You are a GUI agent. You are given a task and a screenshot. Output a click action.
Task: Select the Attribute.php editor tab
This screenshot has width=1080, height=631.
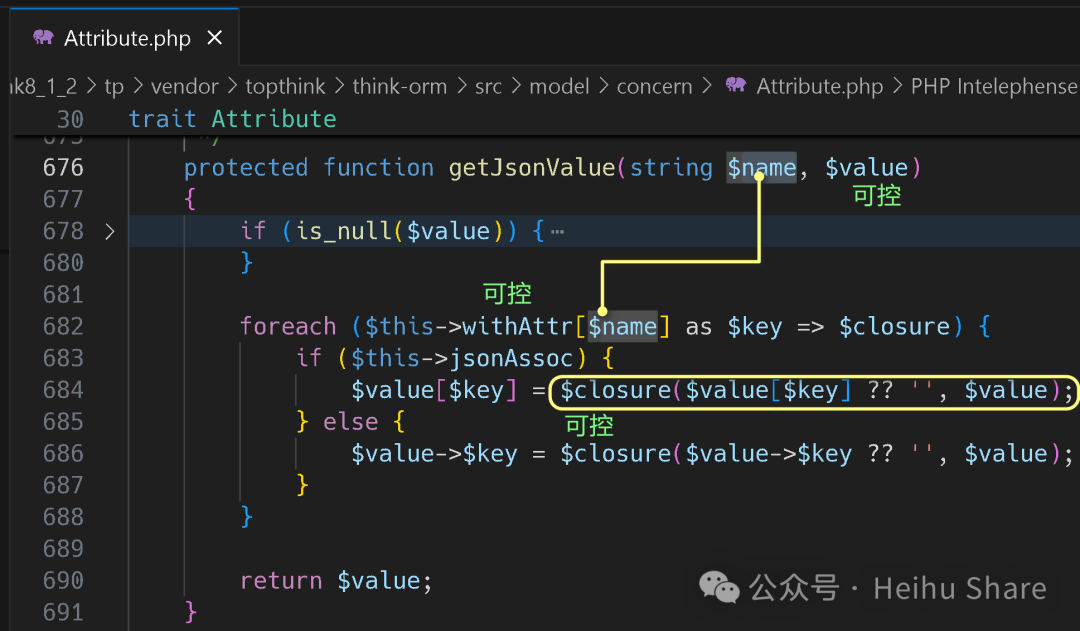point(125,38)
